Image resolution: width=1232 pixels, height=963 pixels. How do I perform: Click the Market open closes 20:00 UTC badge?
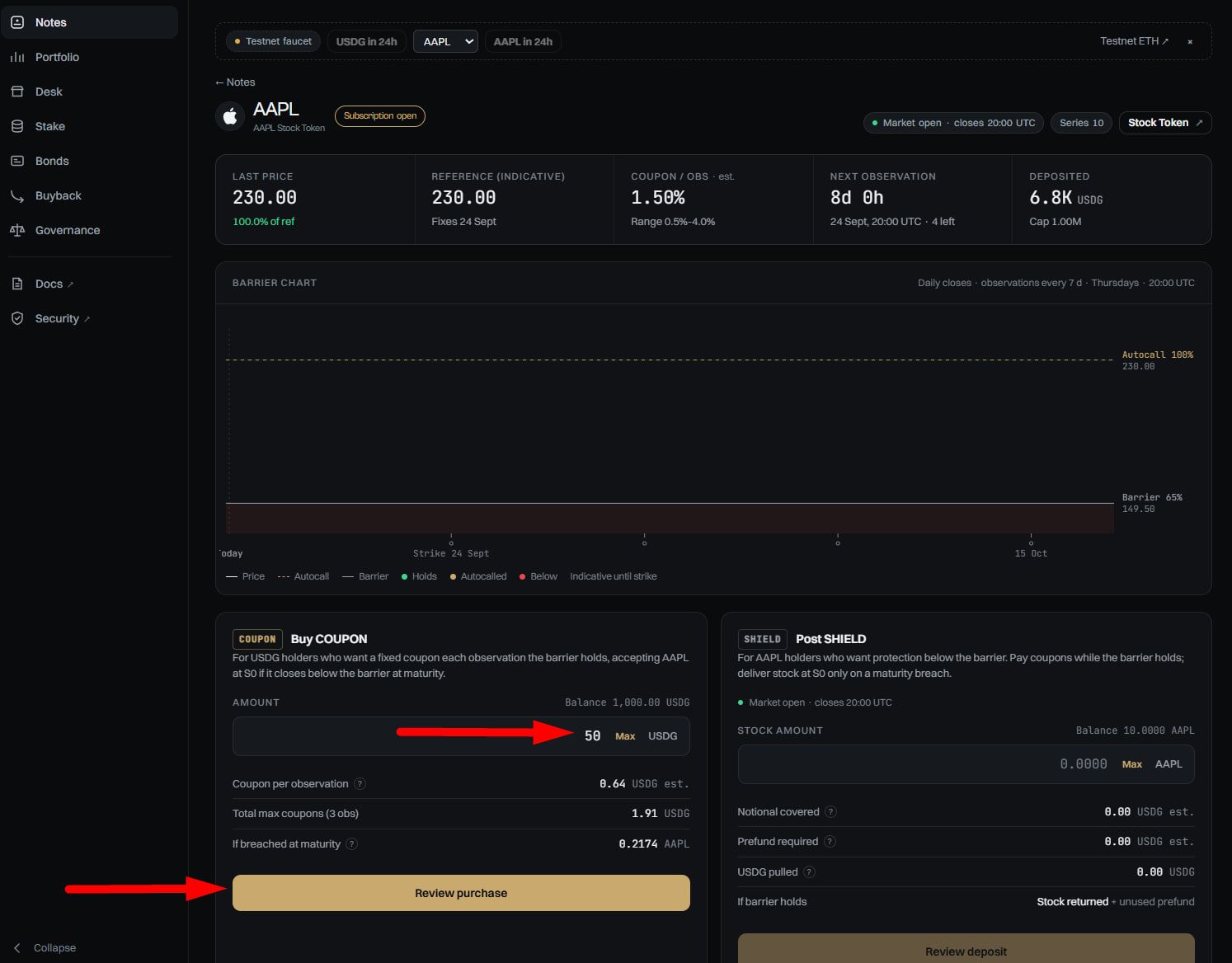tap(954, 123)
